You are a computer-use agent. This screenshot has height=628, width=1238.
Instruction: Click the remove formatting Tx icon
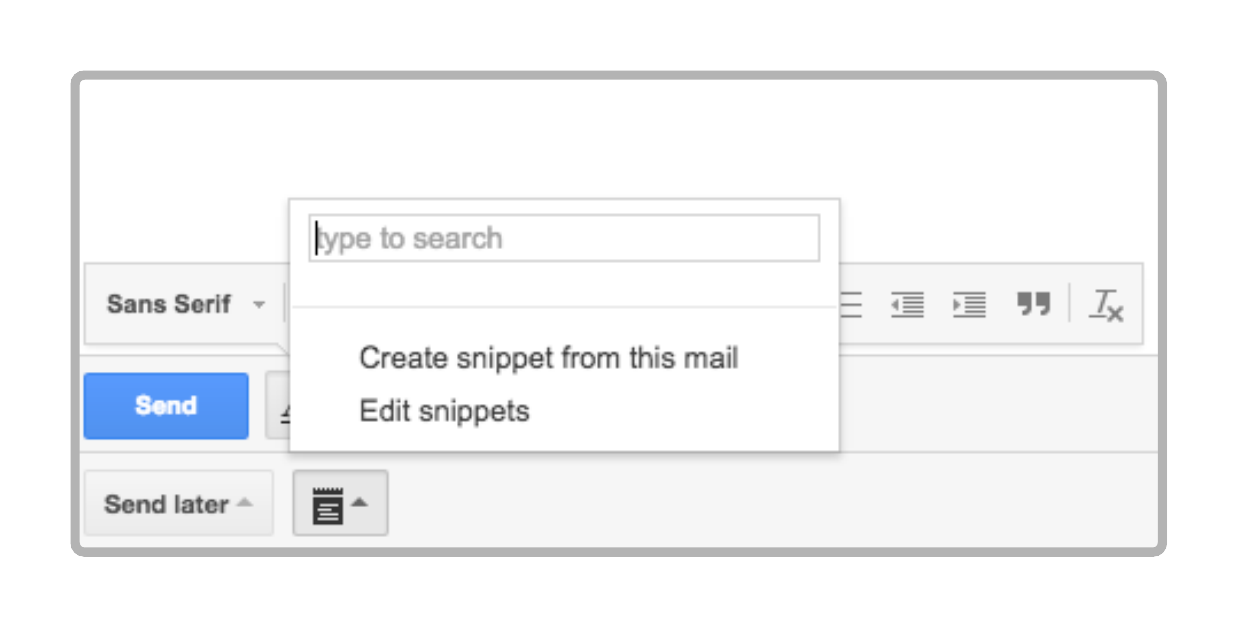(x=1107, y=305)
